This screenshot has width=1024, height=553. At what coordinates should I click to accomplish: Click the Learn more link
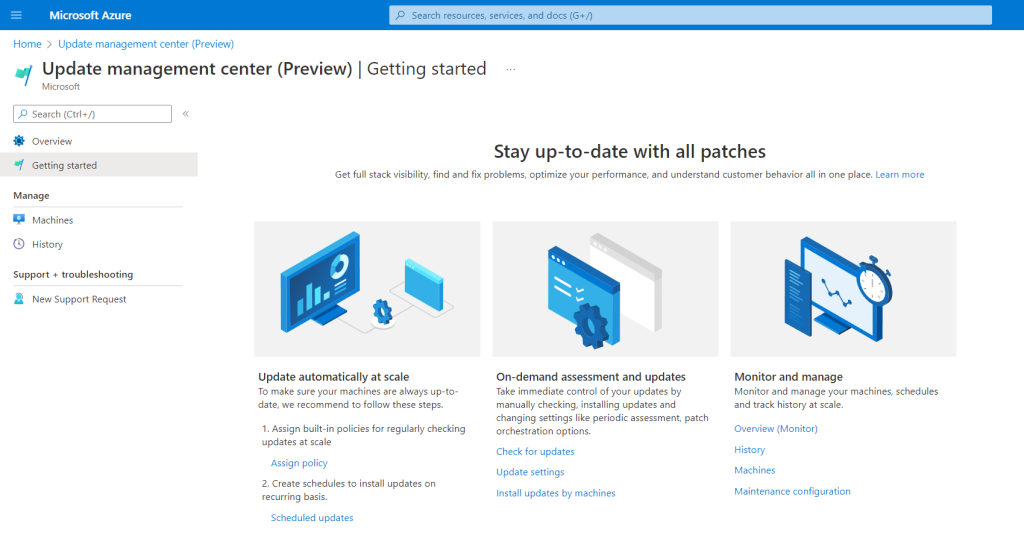899,174
